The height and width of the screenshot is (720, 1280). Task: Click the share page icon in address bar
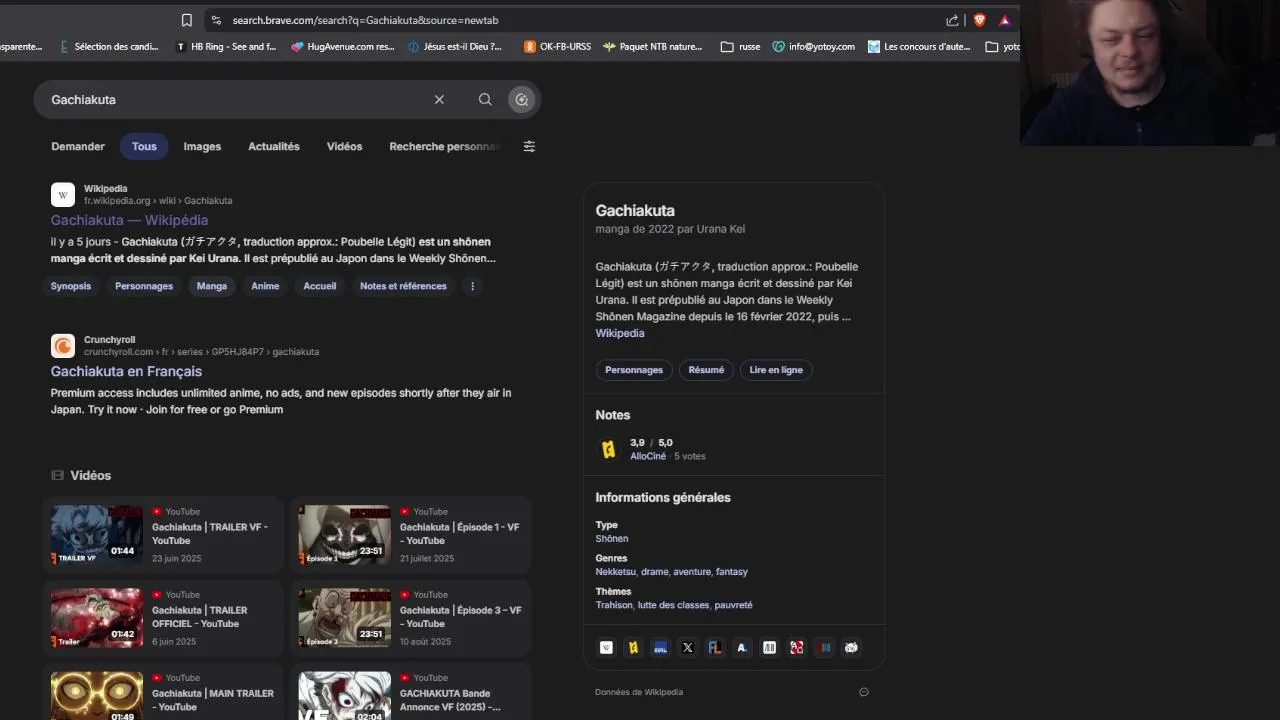pyautogui.click(x=952, y=20)
